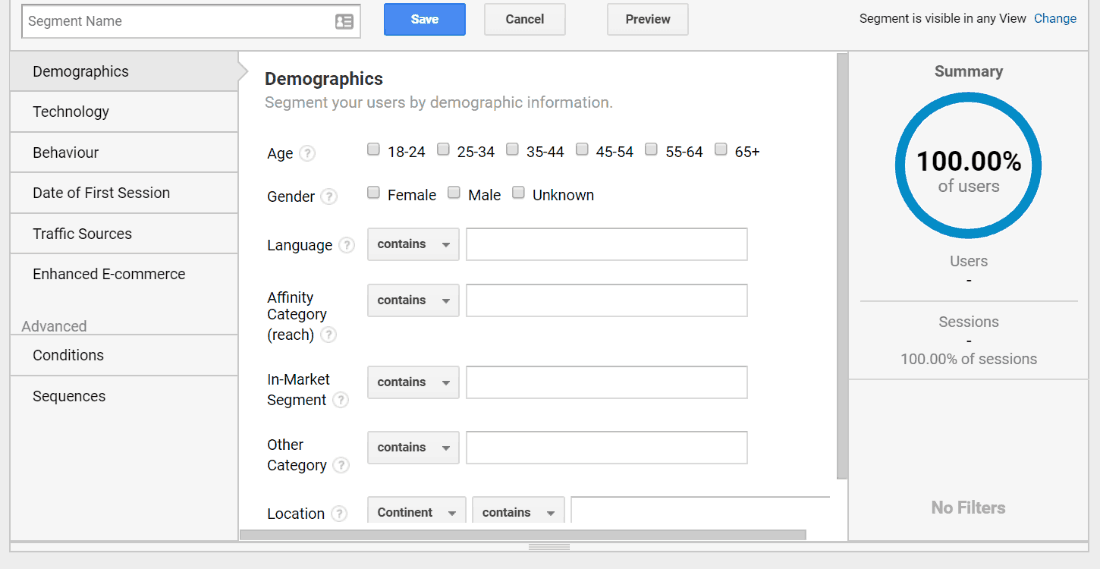Click the contact card icon in Segment Name
This screenshot has height=569, width=1100.
[344, 22]
